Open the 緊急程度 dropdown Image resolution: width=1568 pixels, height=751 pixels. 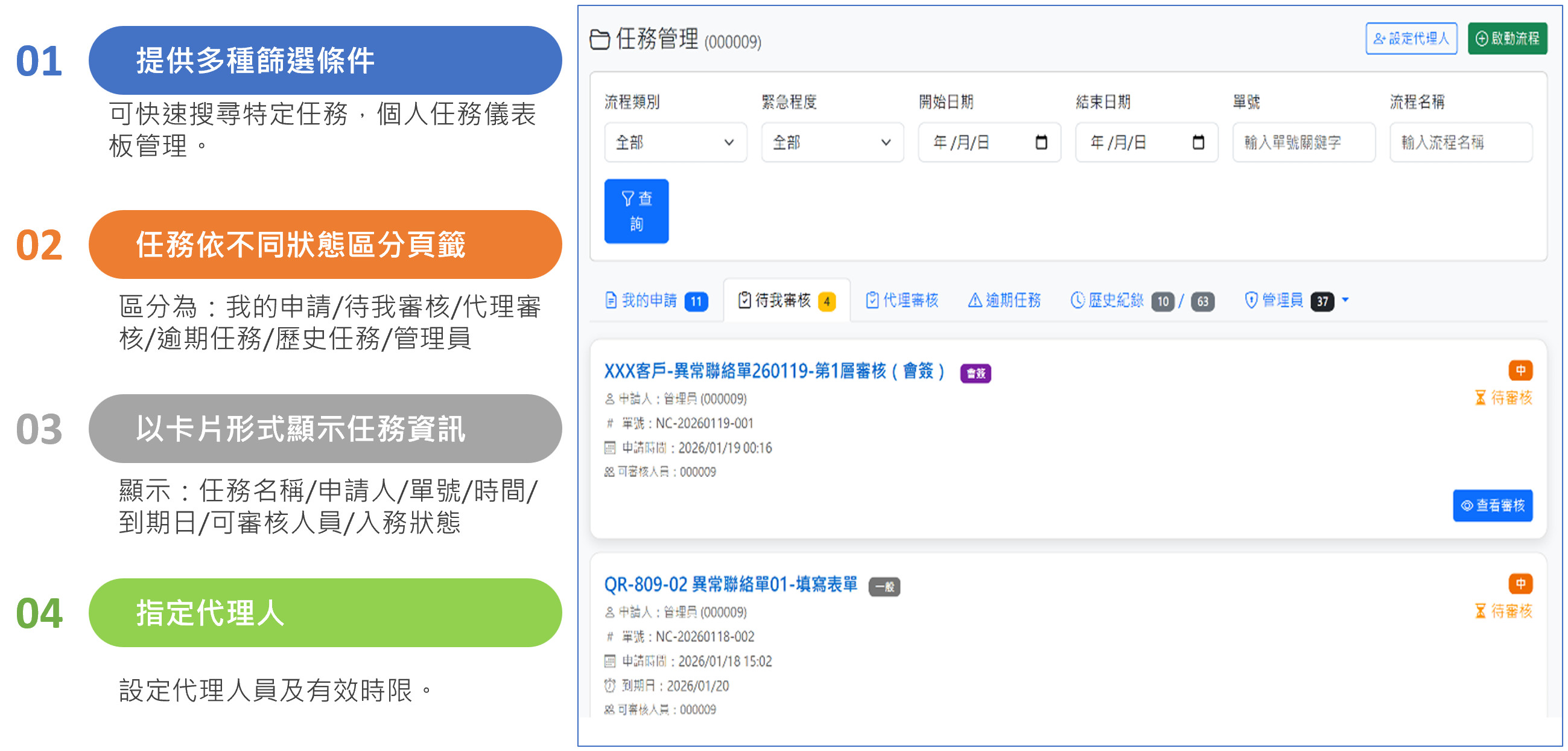click(832, 142)
